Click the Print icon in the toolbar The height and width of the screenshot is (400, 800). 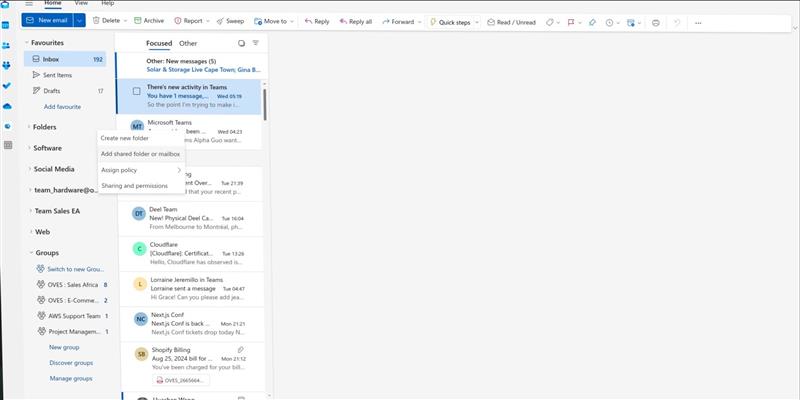click(656, 22)
